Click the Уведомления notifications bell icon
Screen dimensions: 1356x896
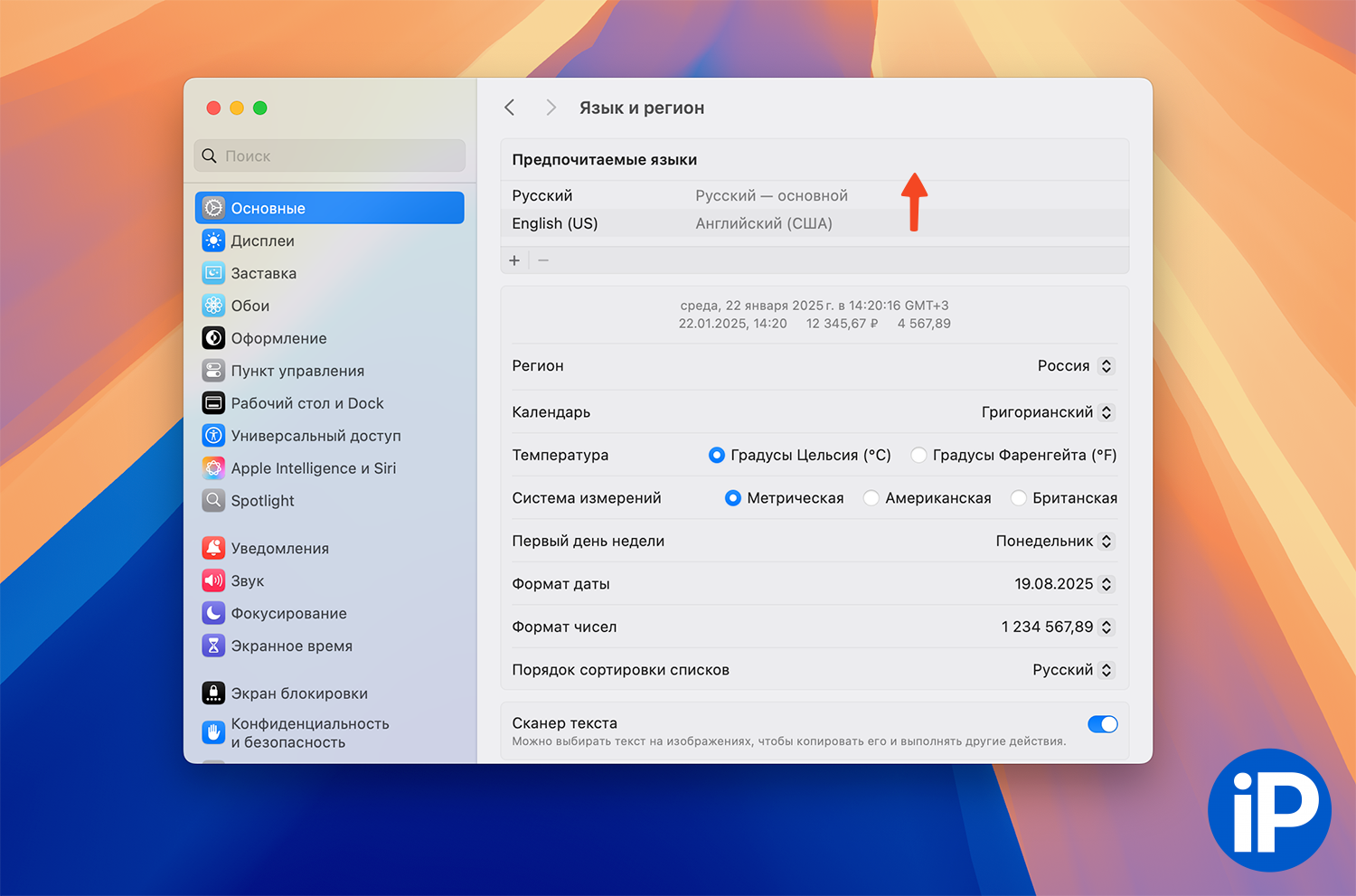[213, 548]
